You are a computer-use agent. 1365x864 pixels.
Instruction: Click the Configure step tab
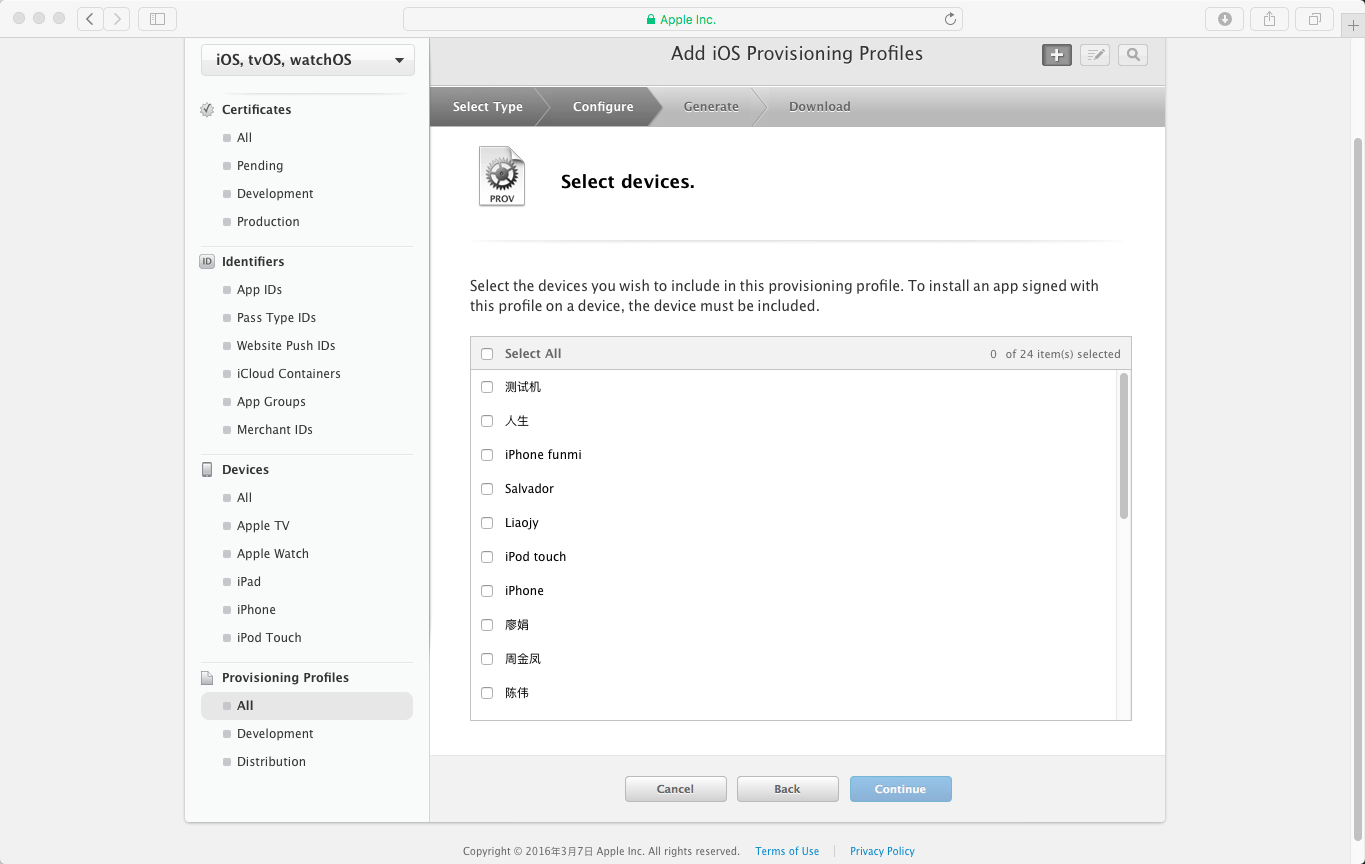[603, 107]
